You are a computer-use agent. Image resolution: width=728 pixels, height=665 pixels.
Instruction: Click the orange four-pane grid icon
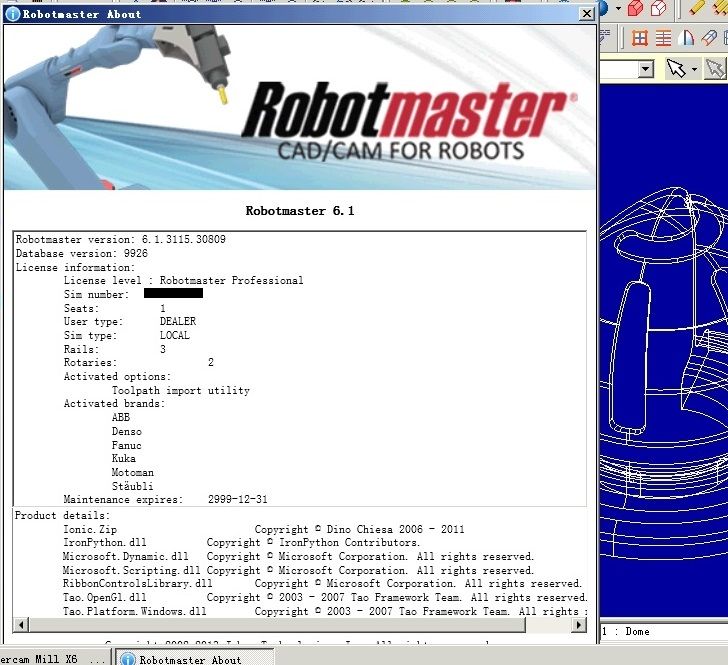(640, 38)
